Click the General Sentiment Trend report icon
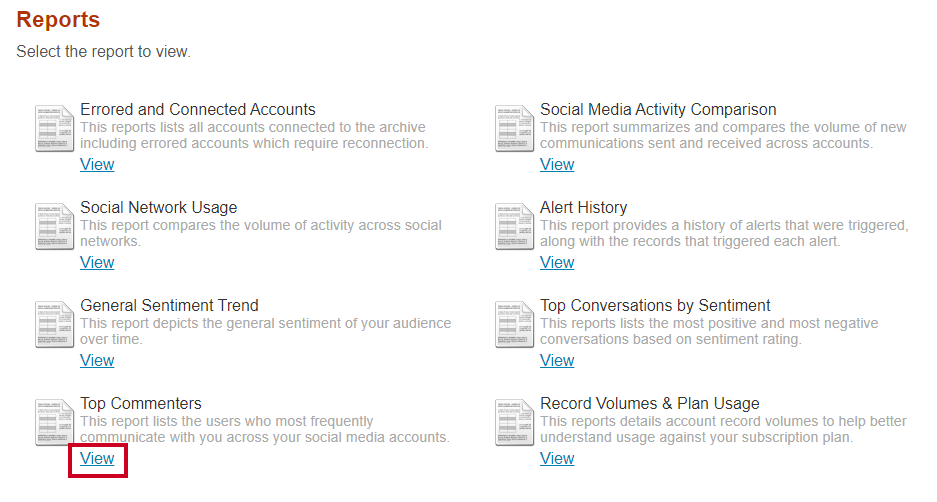The width and height of the screenshot is (937, 502). [x=54, y=324]
